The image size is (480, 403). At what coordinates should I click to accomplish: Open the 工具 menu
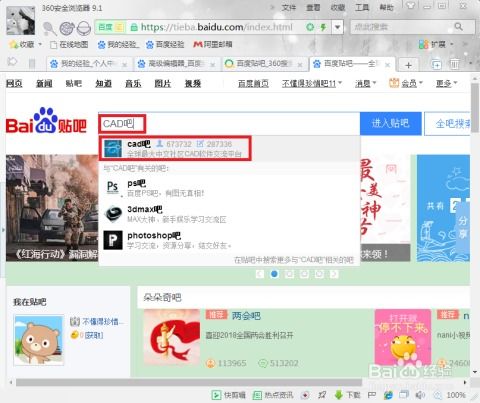tap(362, 7)
